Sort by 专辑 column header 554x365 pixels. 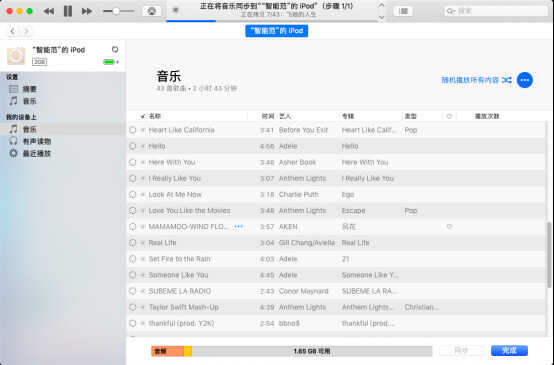348,116
